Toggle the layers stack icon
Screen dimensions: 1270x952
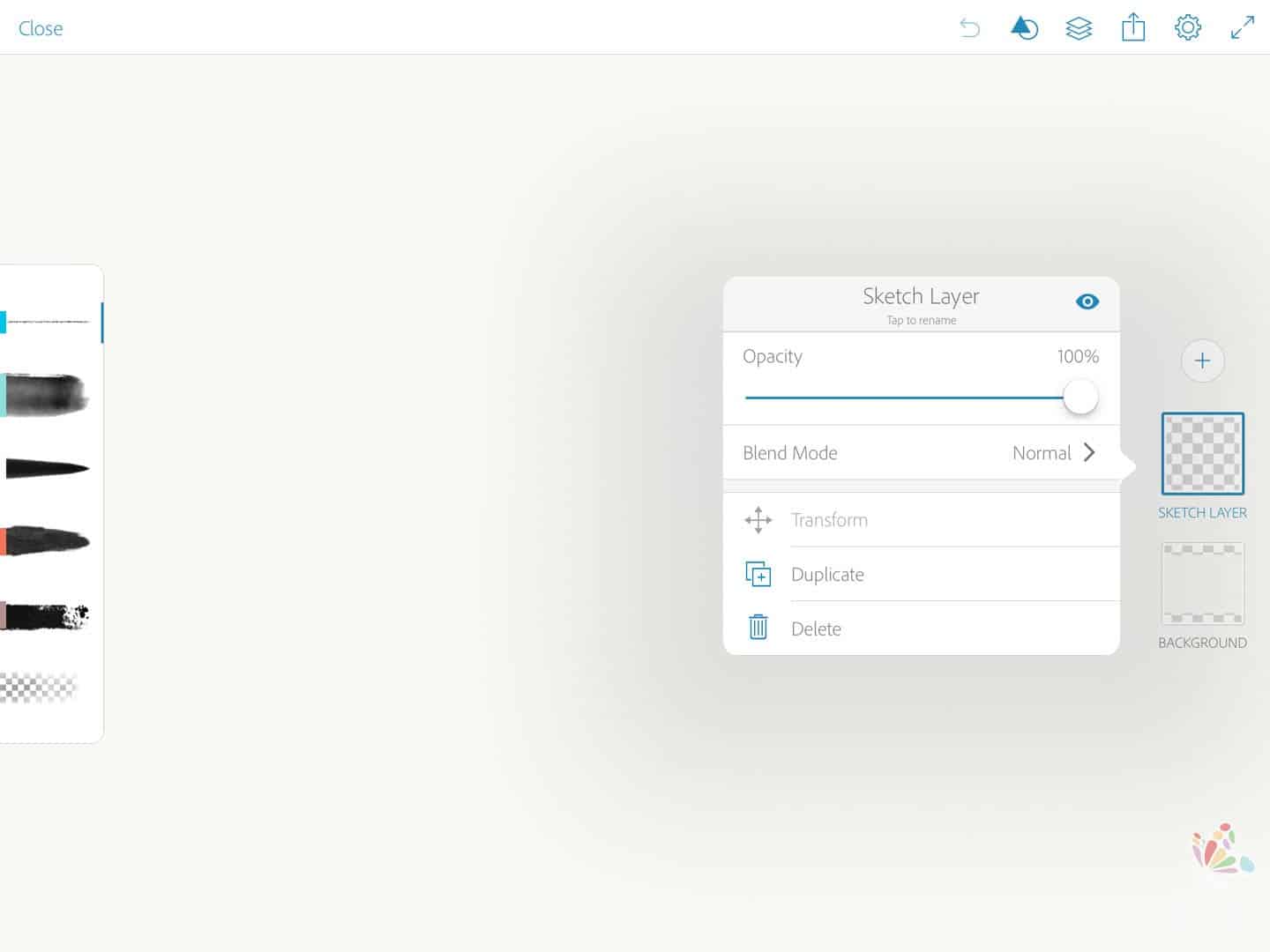1079,28
